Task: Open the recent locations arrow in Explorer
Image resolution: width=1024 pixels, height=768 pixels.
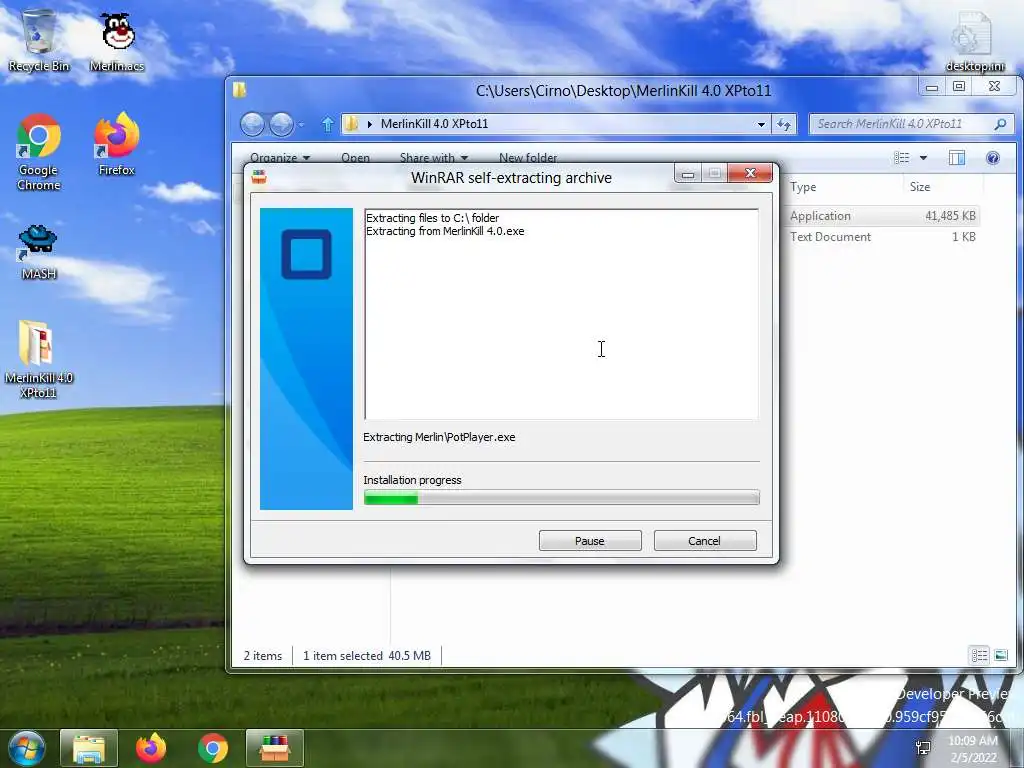Action: [301, 124]
